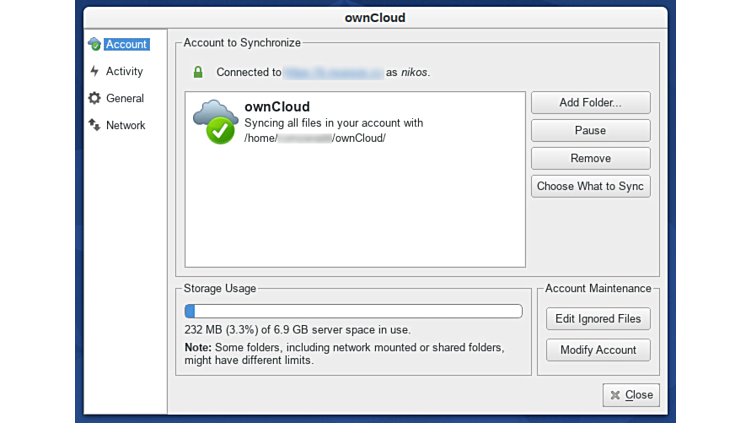Open the Account tab label

coord(127,44)
